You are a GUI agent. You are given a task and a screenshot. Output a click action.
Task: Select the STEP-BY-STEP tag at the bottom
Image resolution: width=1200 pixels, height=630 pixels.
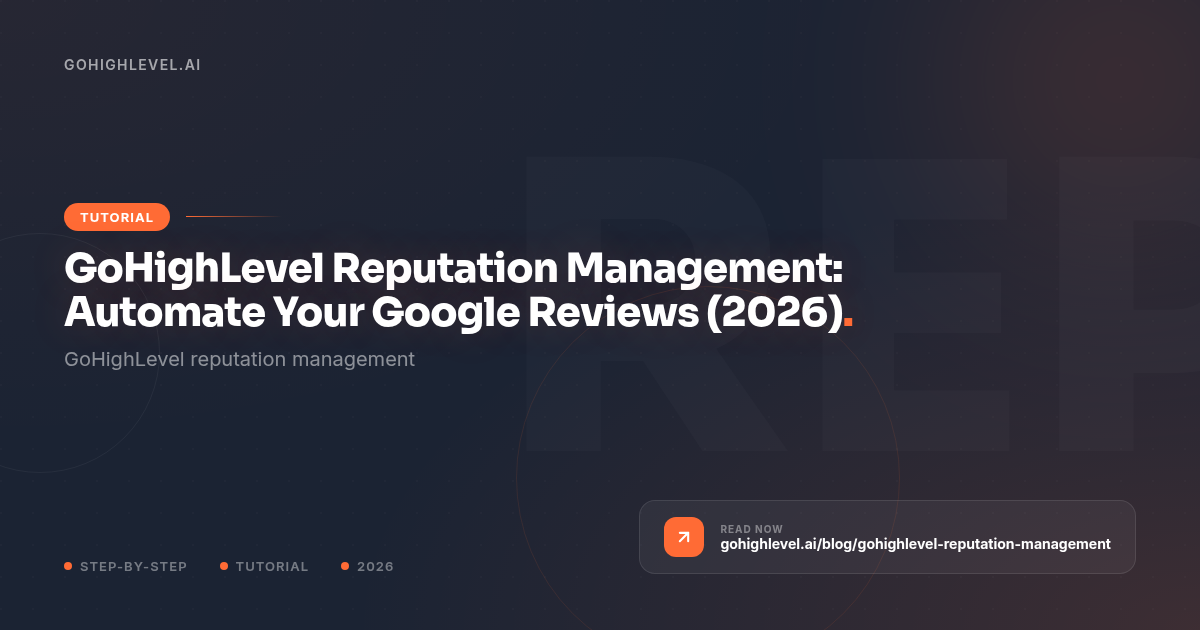tap(126, 566)
